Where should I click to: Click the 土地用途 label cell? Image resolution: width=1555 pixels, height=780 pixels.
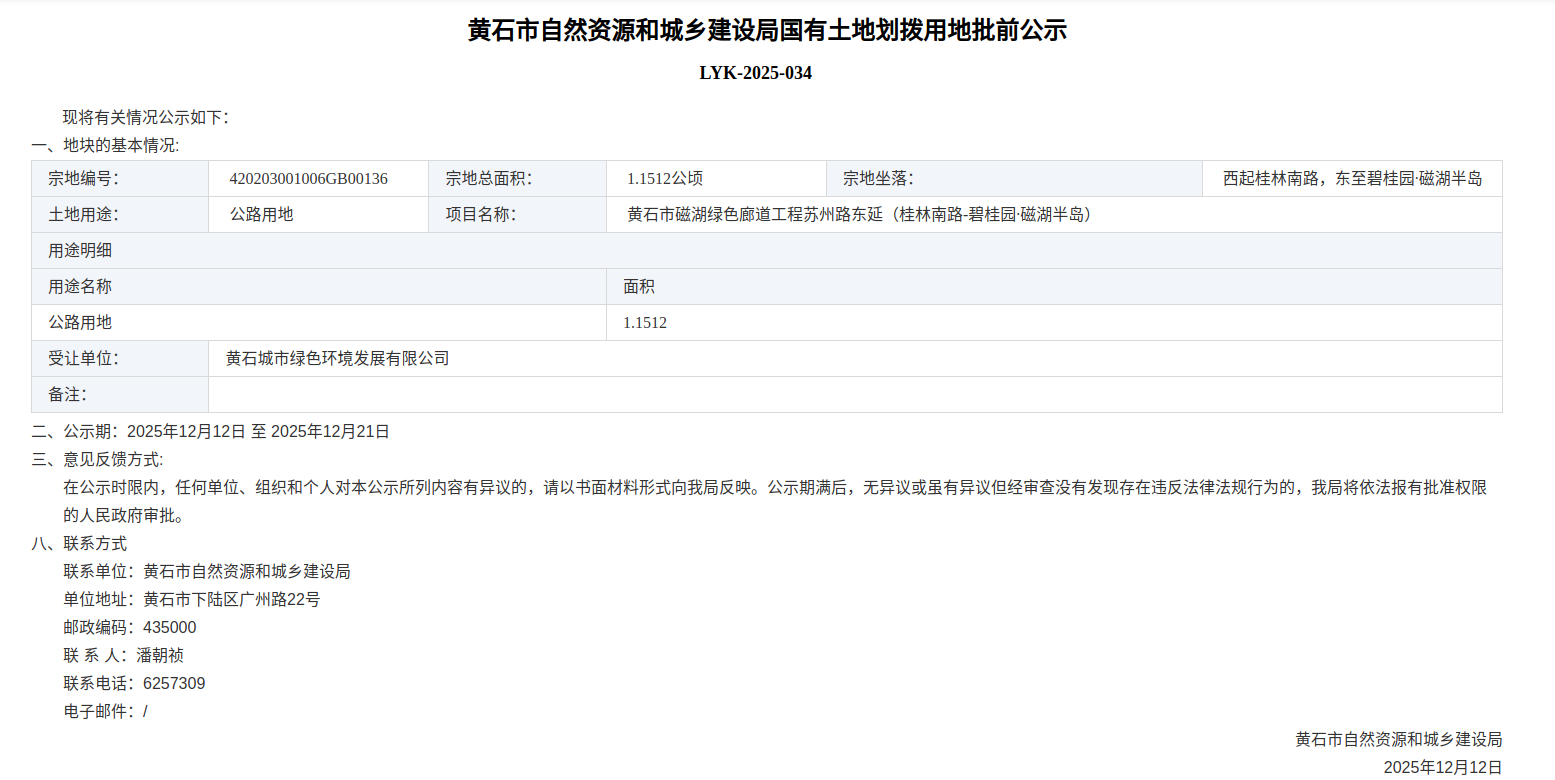click(84, 215)
